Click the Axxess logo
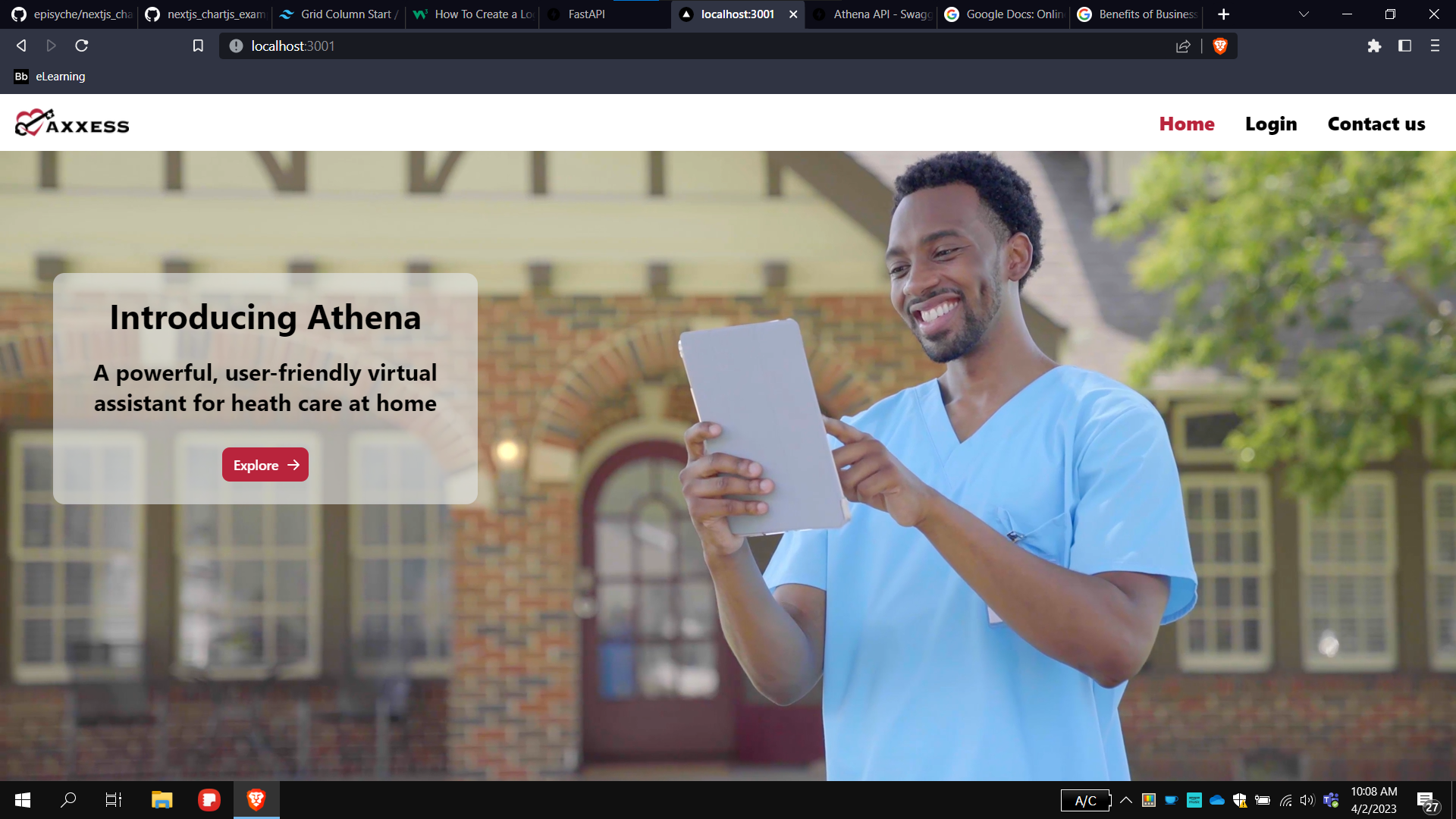 tap(72, 123)
